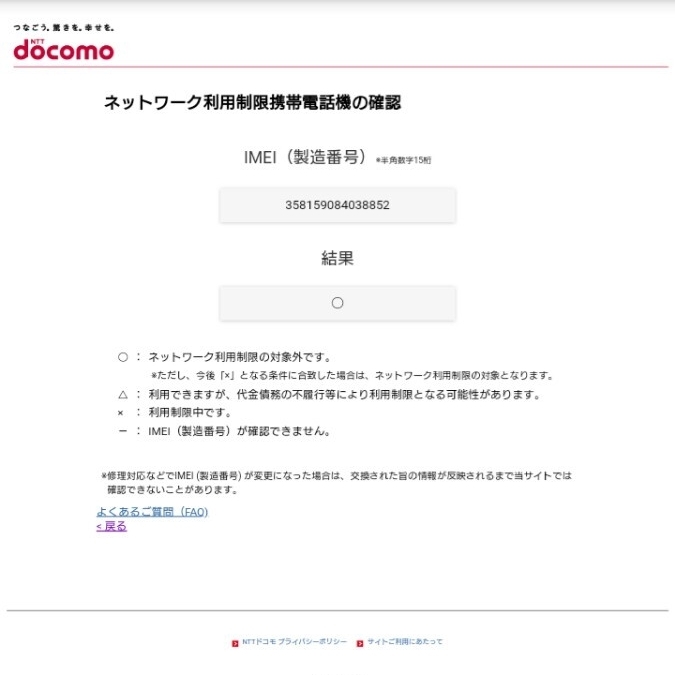
Task: Click the IMEI(製造番号) label
Action: [x=305, y=157]
